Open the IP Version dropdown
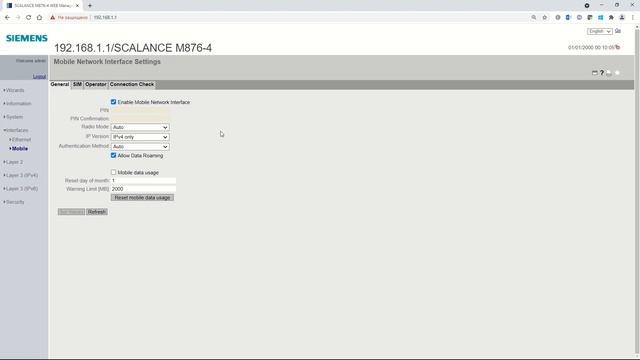The image size is (640, 360). (140, 137)
